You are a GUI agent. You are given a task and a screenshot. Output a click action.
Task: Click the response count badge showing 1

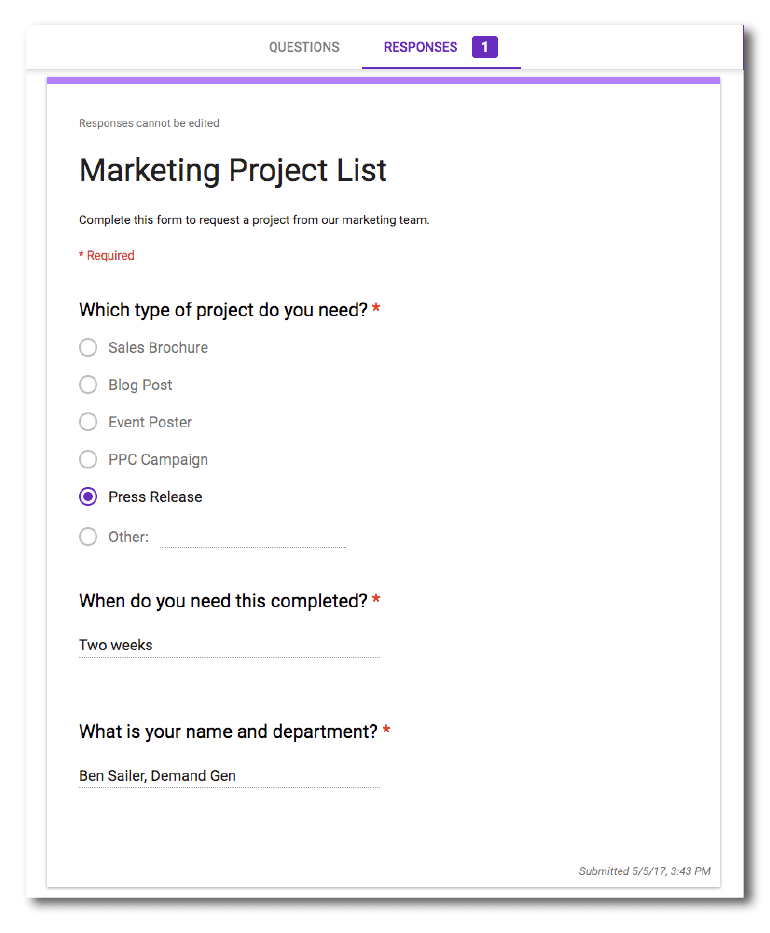(485, 47)
